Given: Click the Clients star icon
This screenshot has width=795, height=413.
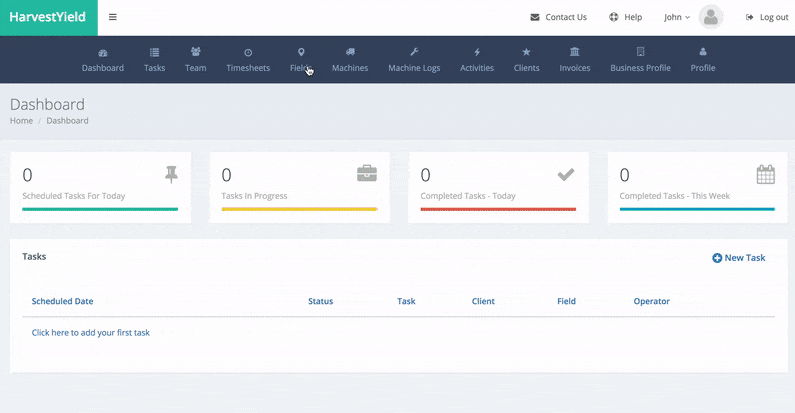Looking at the screenshot, I should click(x=526, y=52).
